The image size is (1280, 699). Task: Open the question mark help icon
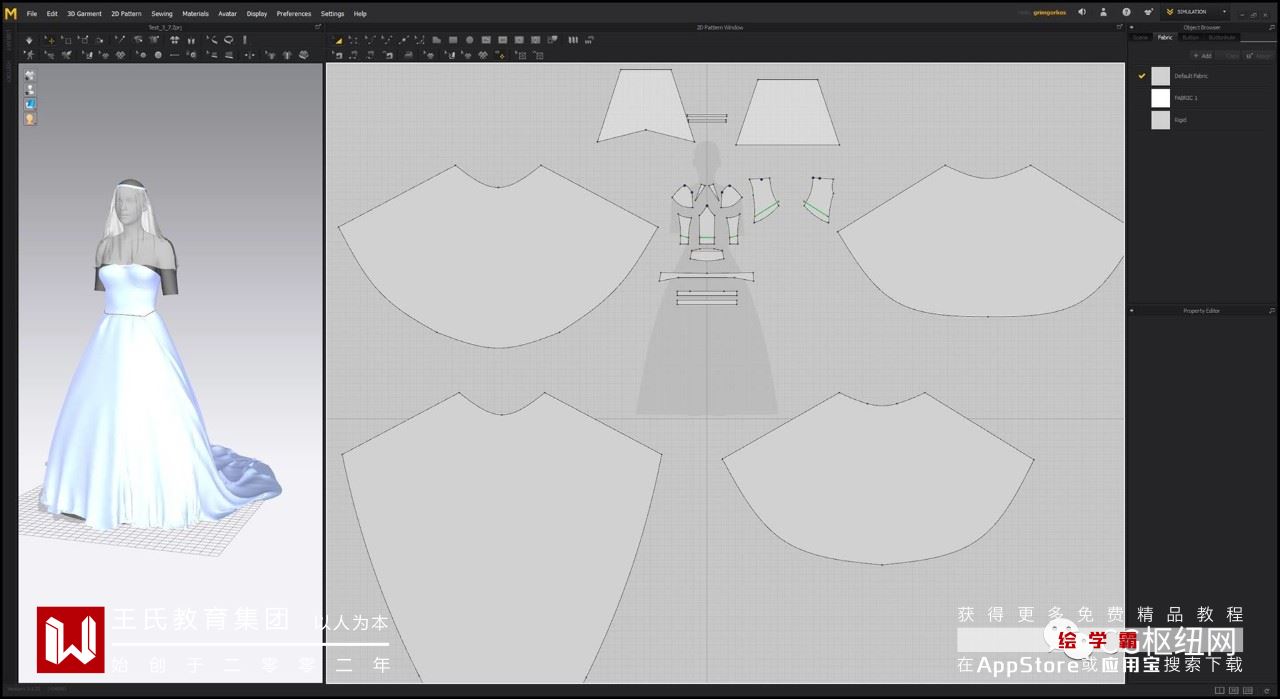1126,12
